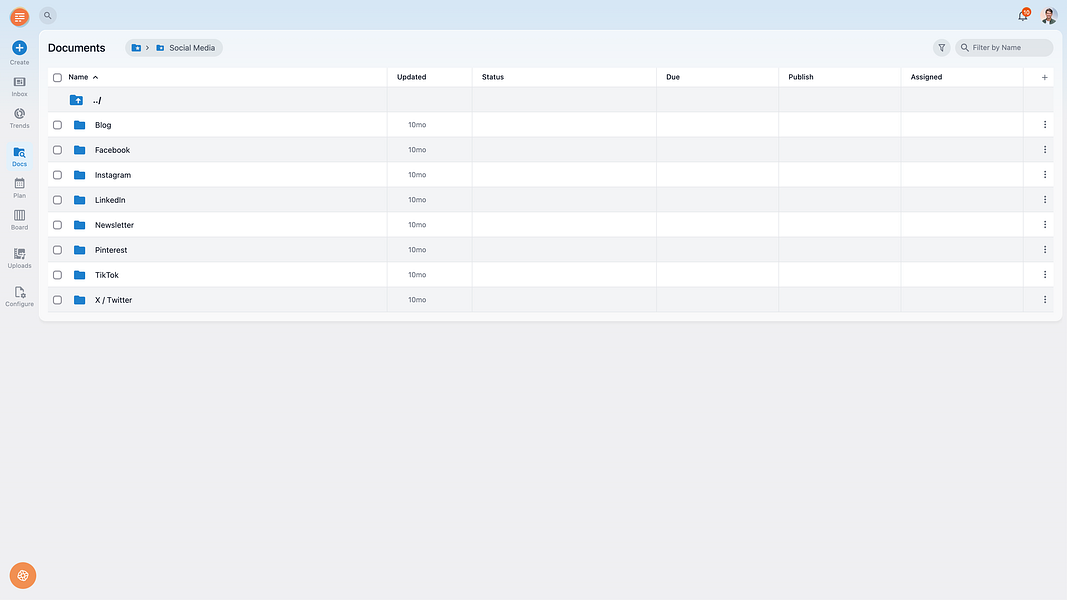Open the Uploads section
The image size is (1067, 600).
pos(19,254)
